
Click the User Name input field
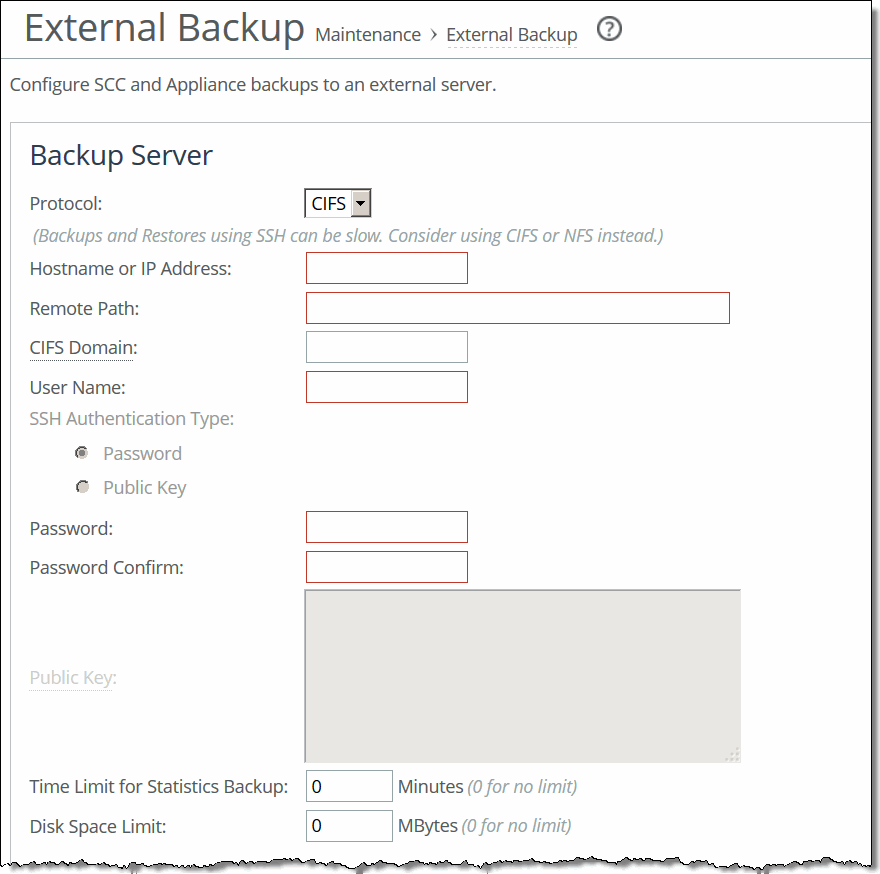tap(386, 386)
